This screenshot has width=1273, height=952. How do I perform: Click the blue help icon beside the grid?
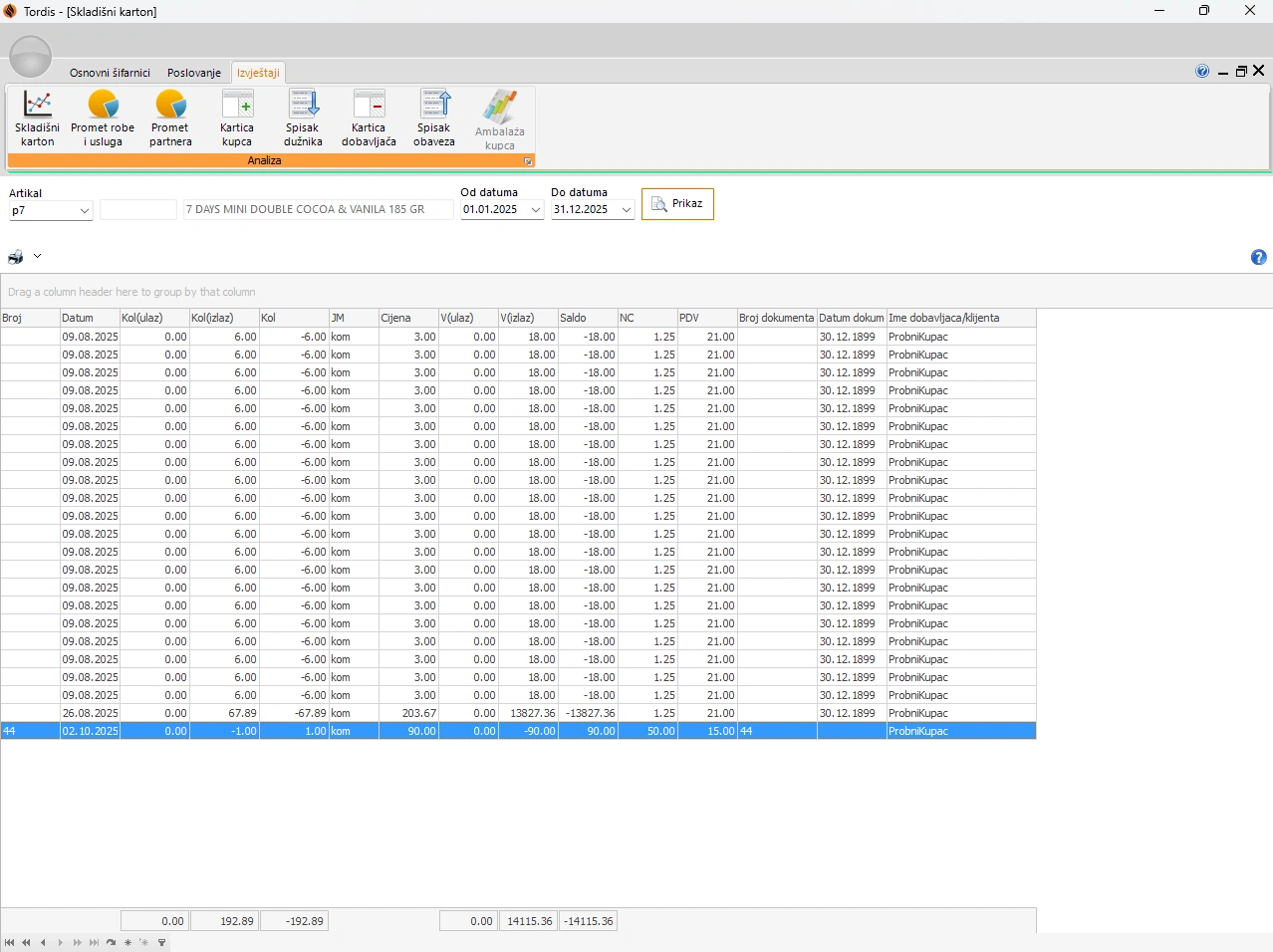coord(1259,257)
